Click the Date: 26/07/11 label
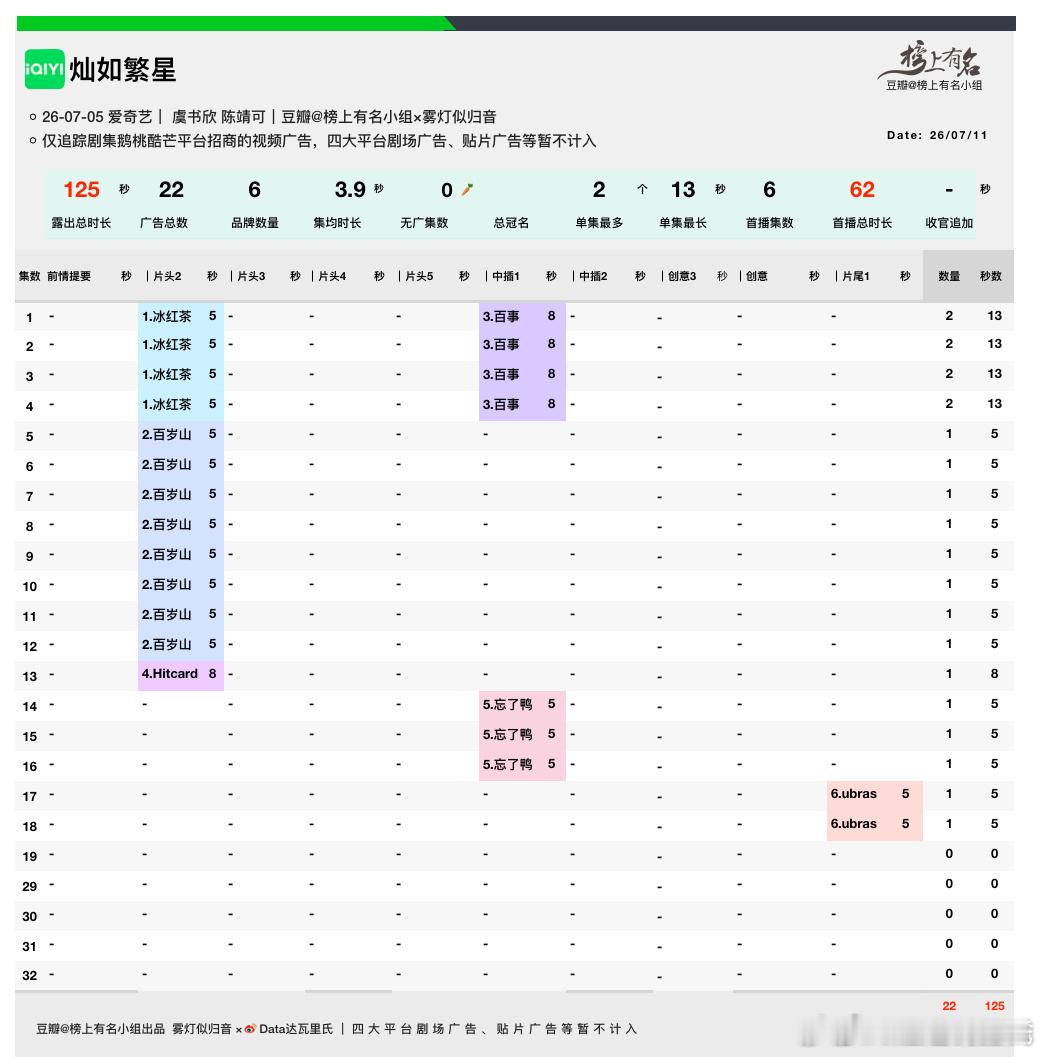1044x1057 pixels. pyautogui.click(x=937, y=135)
